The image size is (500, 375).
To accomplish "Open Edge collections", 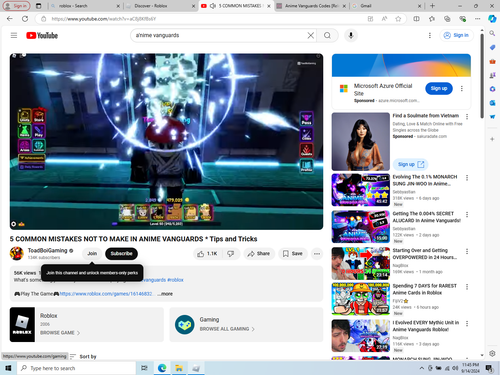I will pos(447,19).
